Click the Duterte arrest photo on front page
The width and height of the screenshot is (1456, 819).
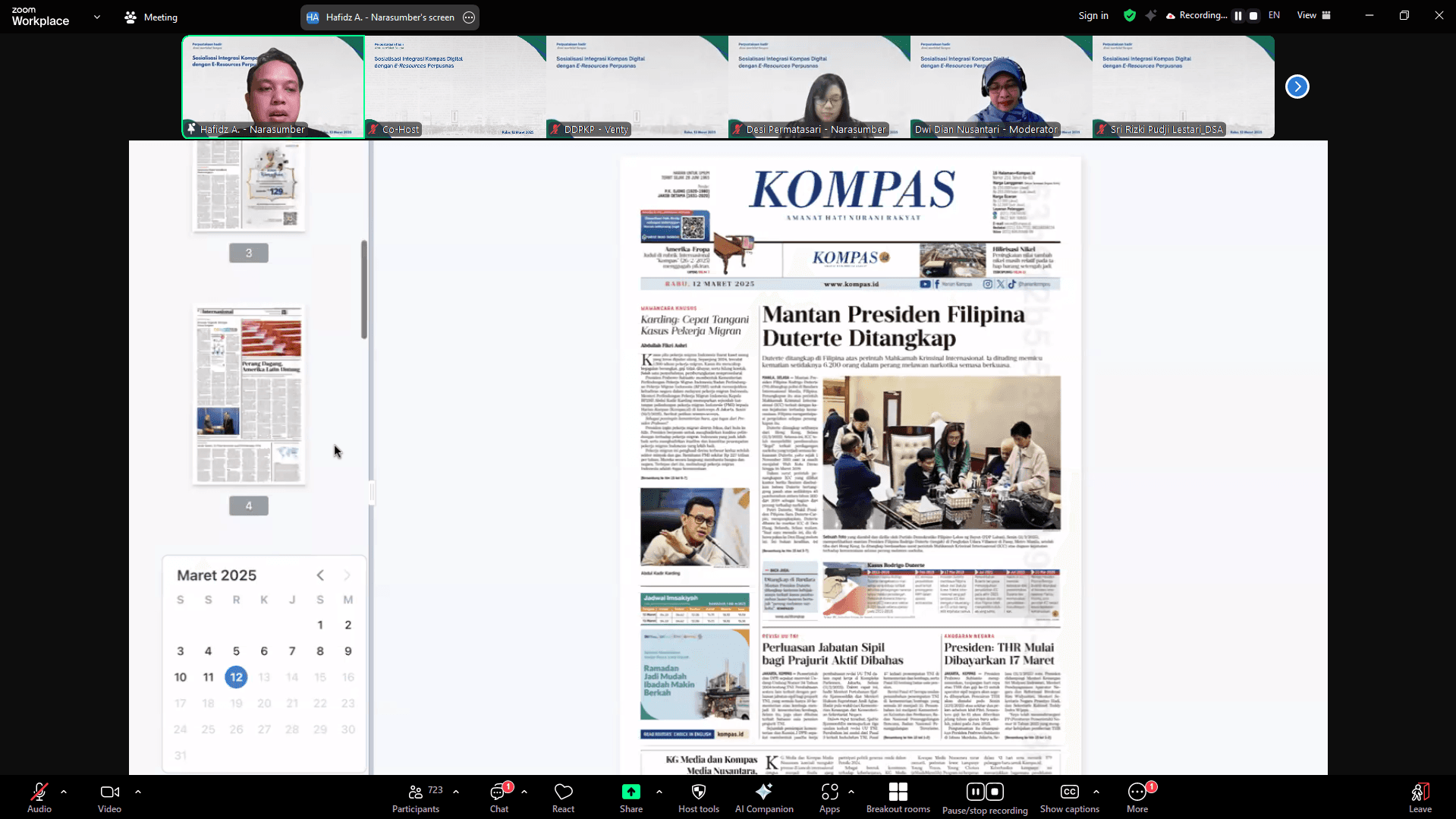[942, 452]
